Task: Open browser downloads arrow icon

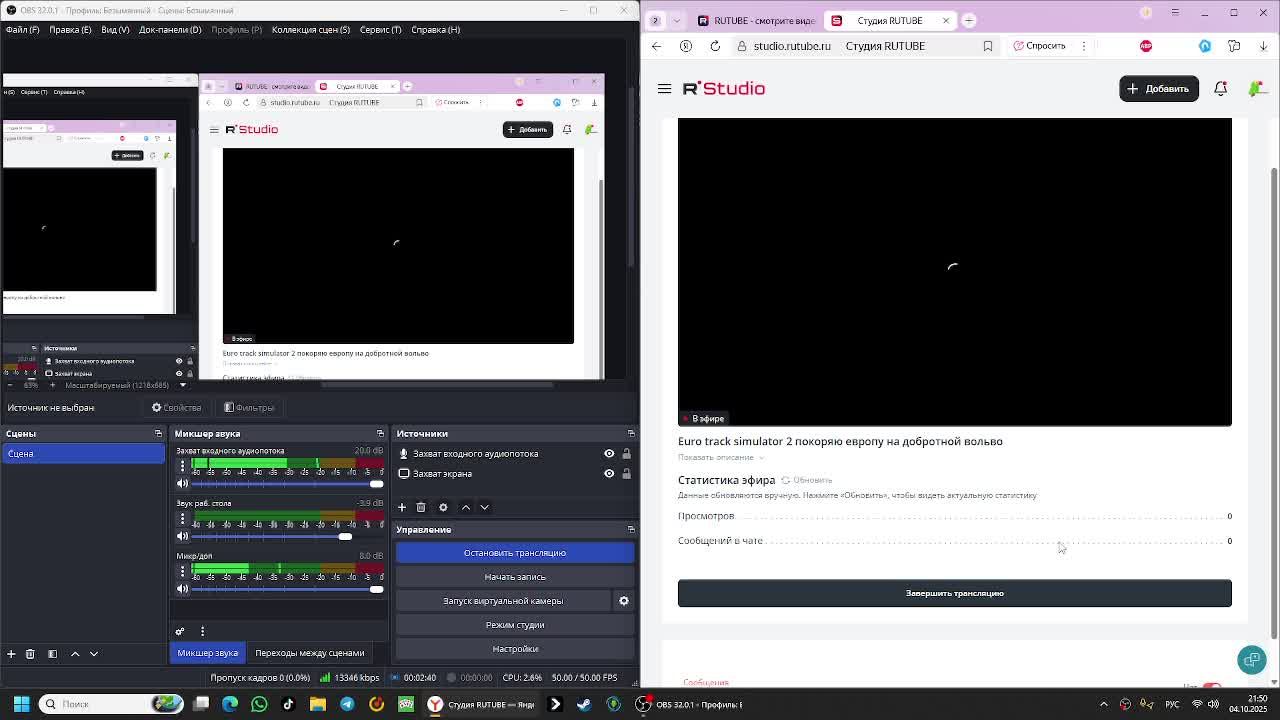Action: pyautogui.click(x=1263, y=46)
